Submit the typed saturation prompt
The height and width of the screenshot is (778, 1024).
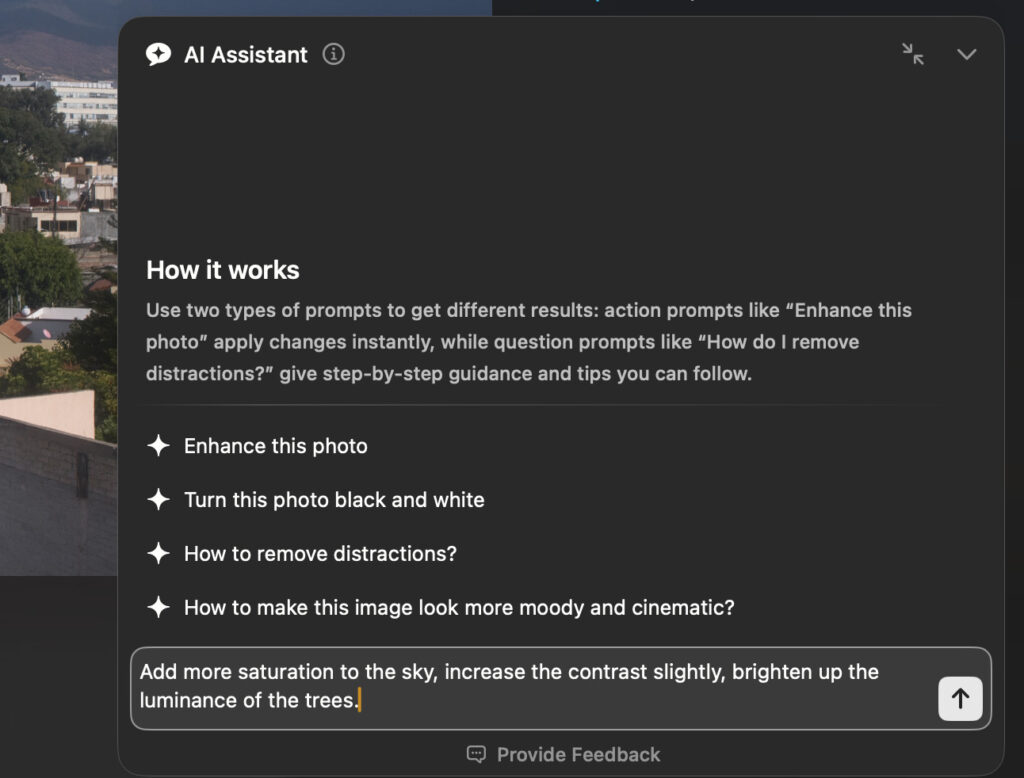tap(959, 699)
